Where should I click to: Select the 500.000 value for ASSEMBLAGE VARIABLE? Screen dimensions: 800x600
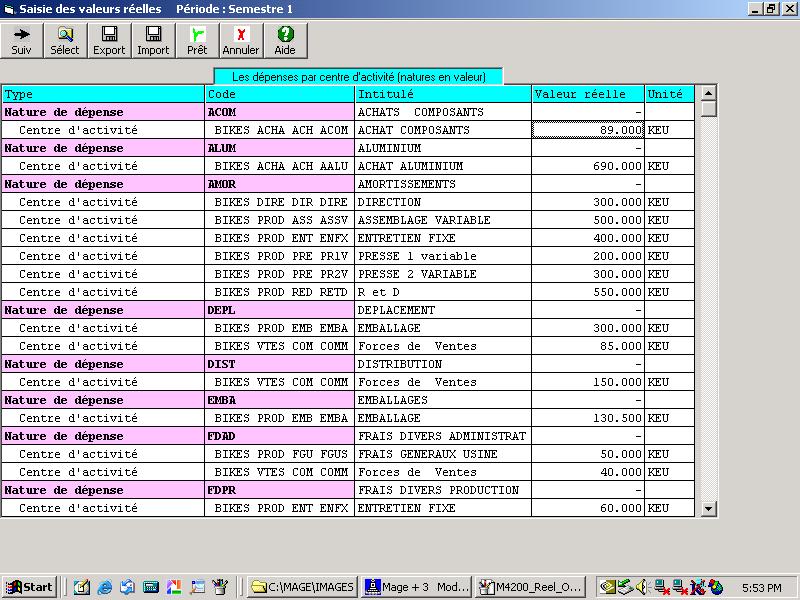[x=588, y=220]
